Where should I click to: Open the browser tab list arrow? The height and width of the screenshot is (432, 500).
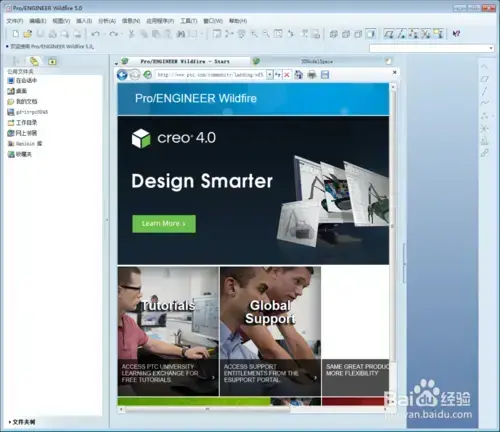click(116, 63)
